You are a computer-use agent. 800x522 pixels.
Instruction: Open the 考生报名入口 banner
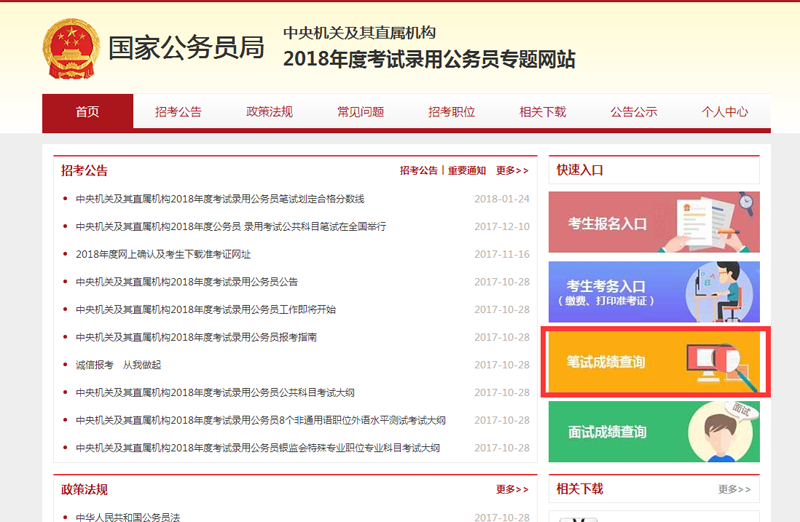point(654,222)
